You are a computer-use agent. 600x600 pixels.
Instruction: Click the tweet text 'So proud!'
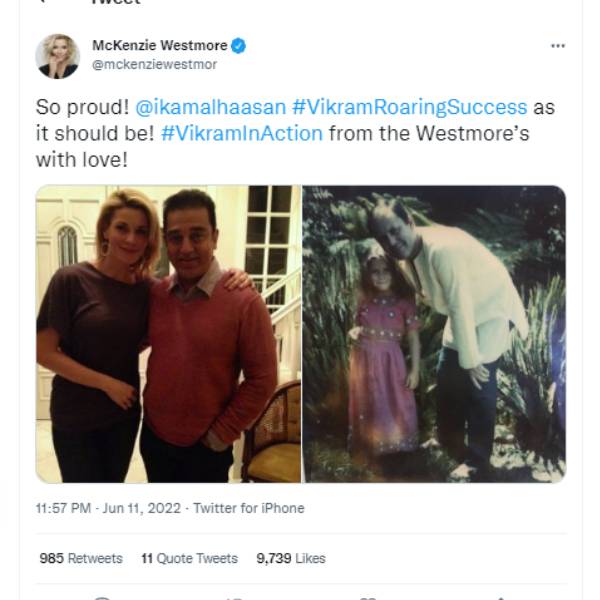[77, 107]
